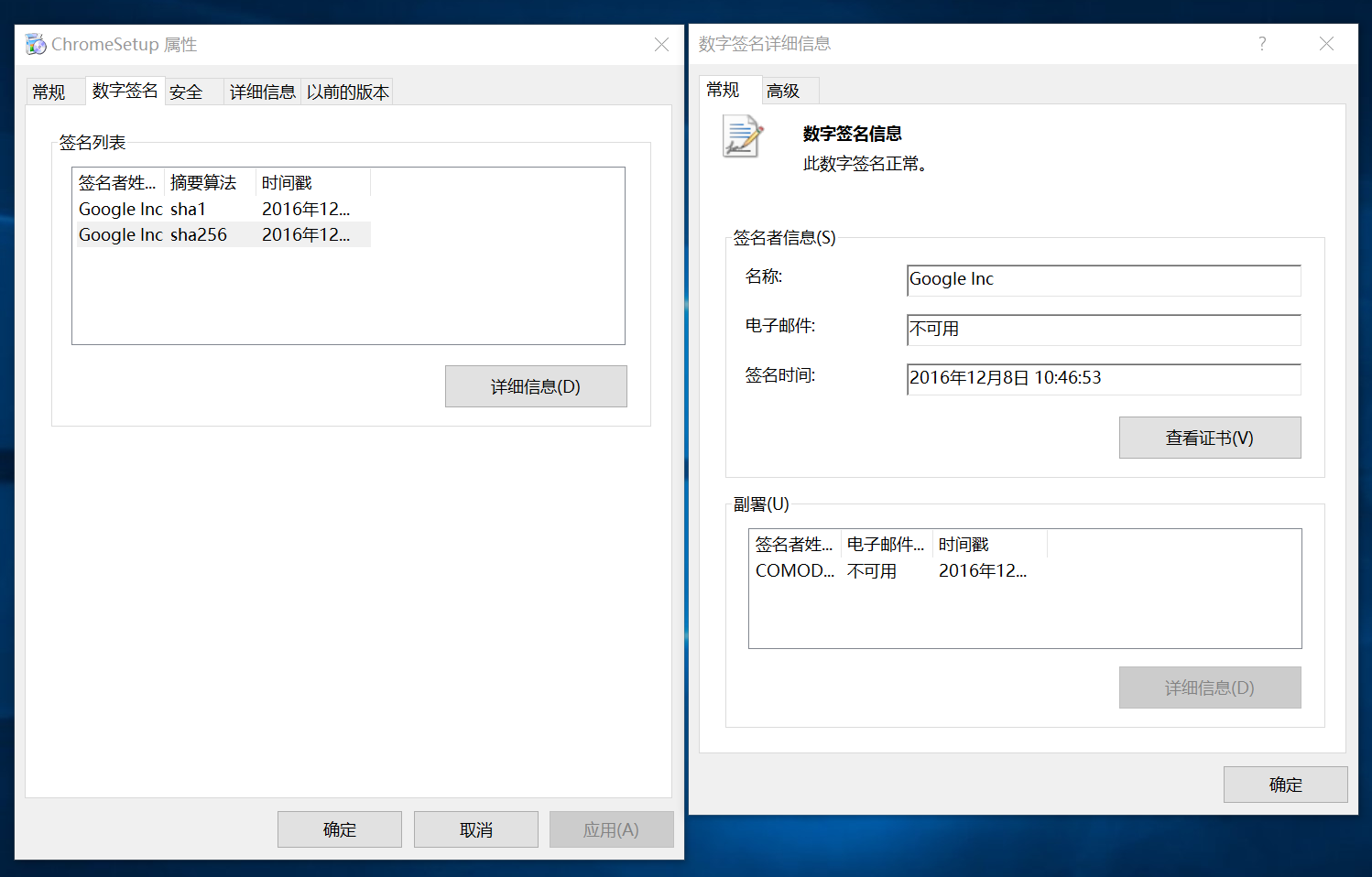
Task: Click 取消 to cancel properties
Action: point(476,829)
